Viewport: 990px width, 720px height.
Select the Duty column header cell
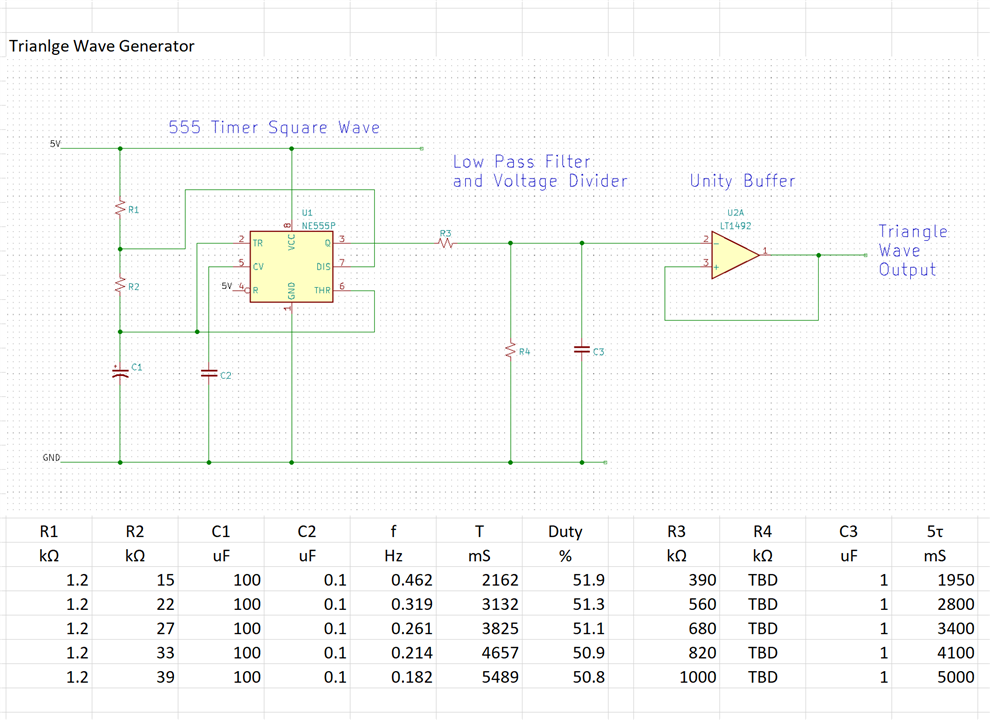[565, 531]
